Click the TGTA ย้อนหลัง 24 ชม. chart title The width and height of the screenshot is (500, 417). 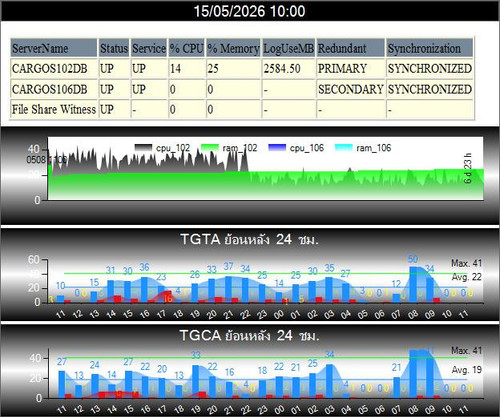[249, 239]
